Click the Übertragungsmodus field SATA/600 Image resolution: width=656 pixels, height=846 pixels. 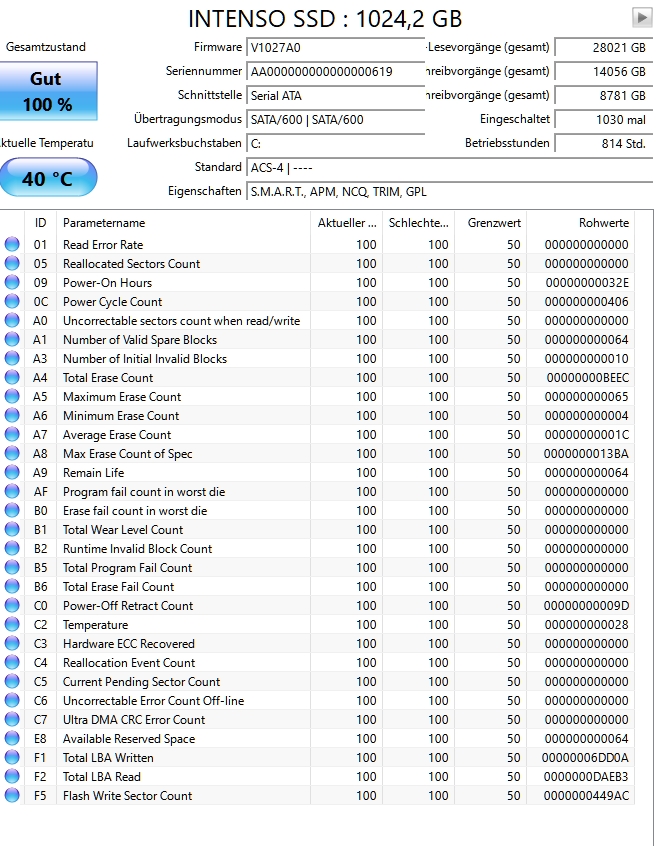pyautogui.click(x=336, y=119)
